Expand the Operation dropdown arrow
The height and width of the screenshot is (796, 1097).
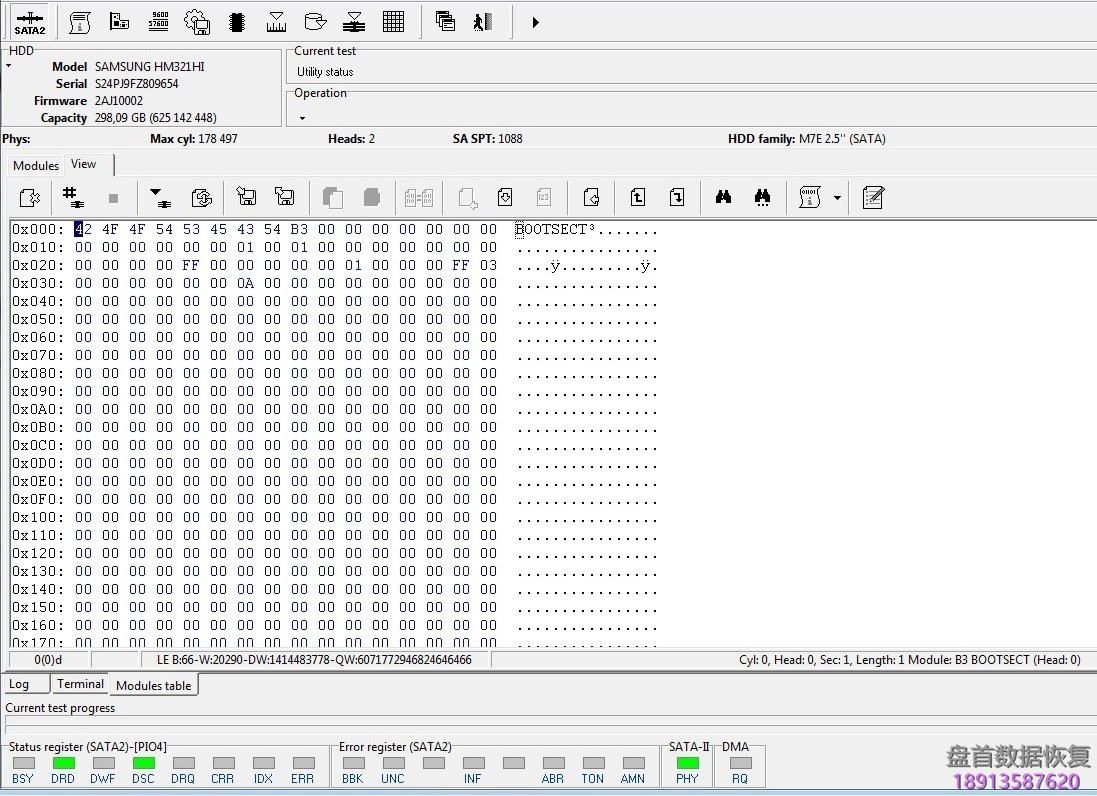[302, 117]
